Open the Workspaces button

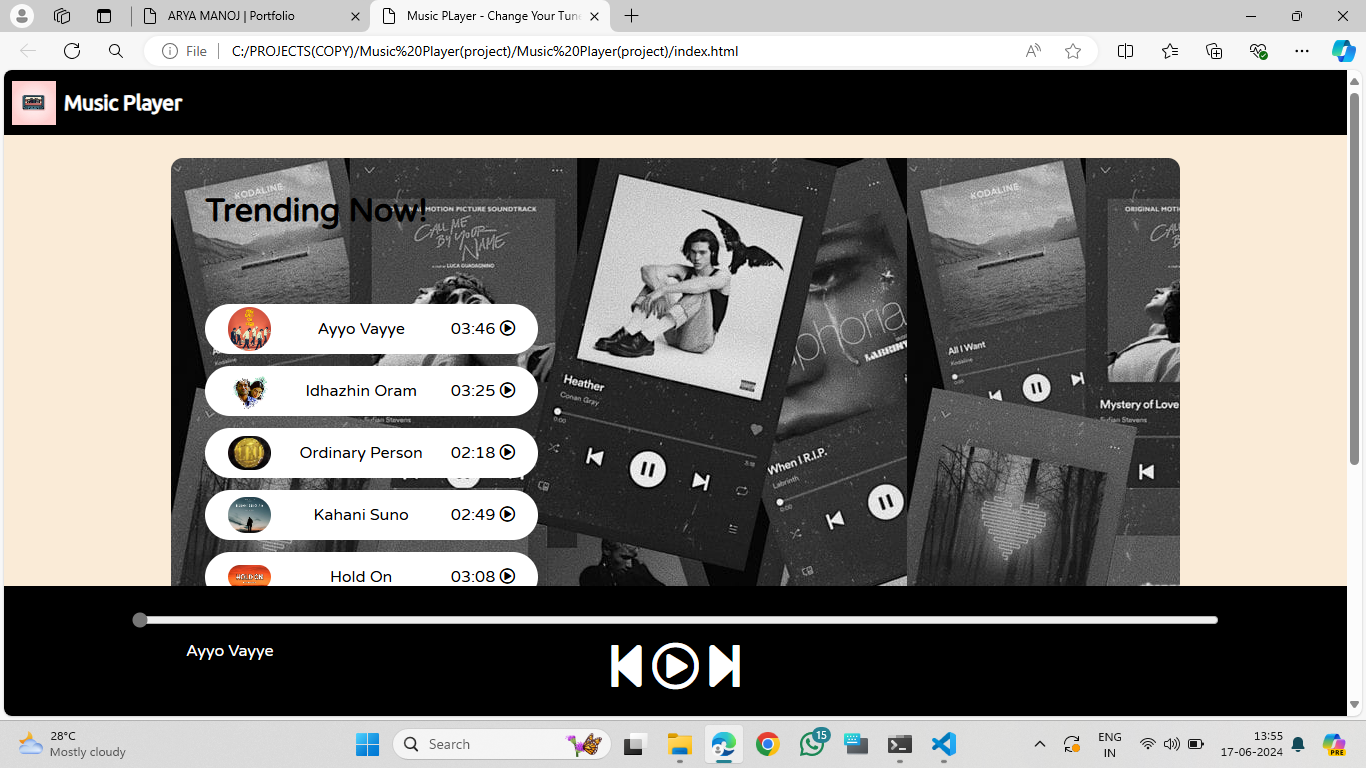point(62,16)
